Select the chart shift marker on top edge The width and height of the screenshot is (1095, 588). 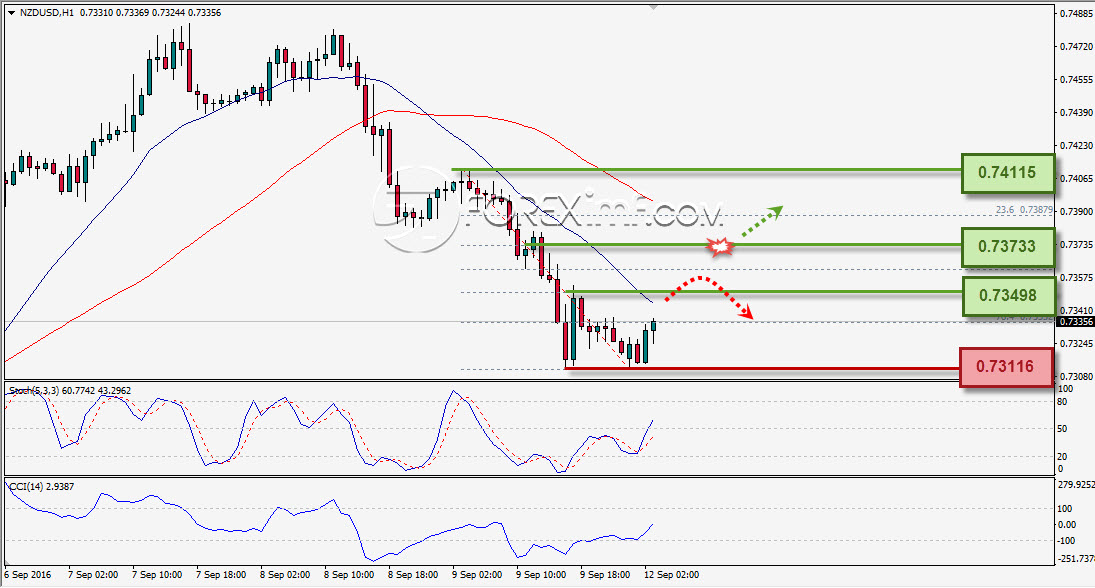(653, 7)
